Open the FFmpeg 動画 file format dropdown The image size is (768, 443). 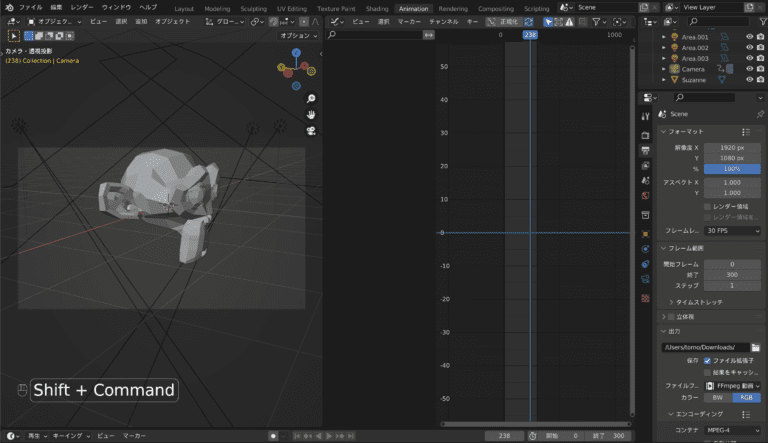[x=732, y=386]
